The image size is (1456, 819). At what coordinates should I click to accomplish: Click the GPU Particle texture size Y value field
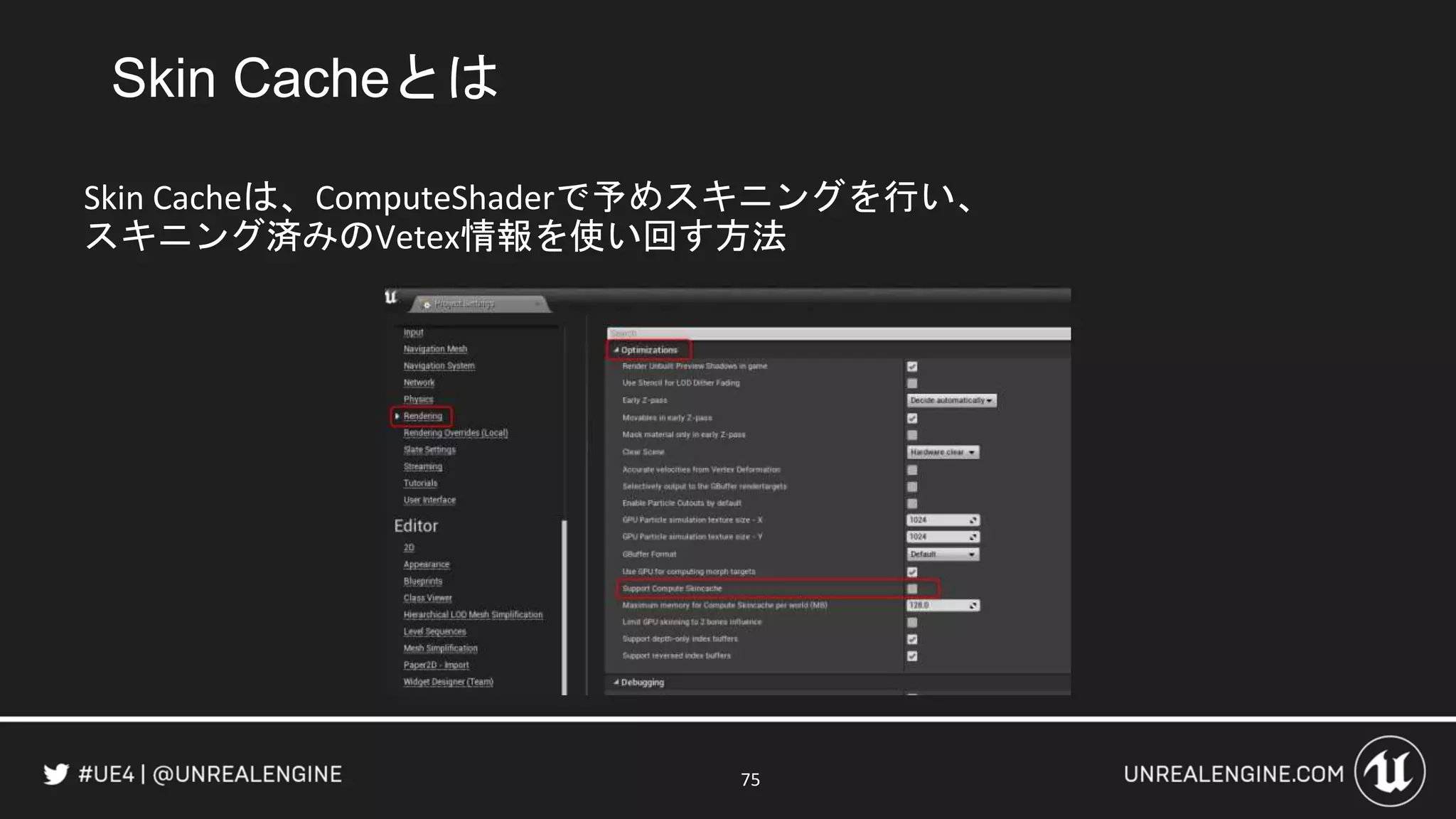click(943, 537)
